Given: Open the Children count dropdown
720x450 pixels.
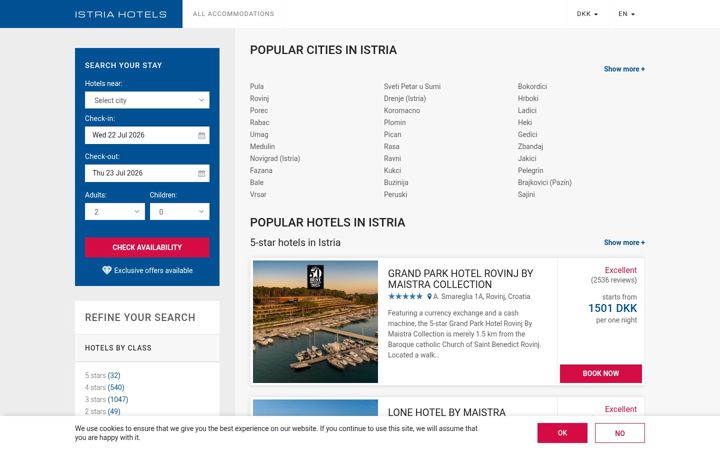Looking at the screenshot, I should click(180, 212).
